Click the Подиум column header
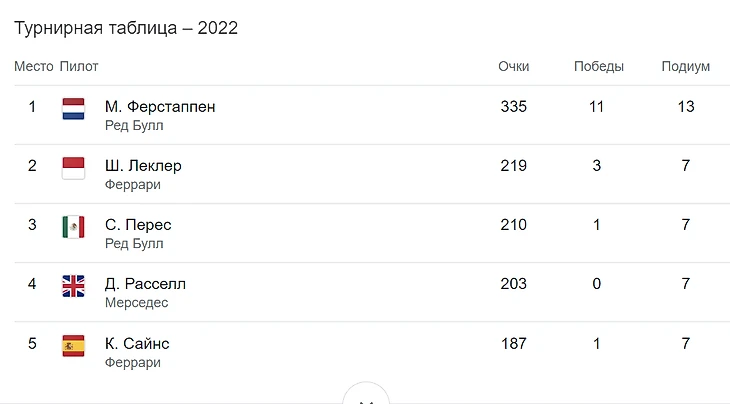Screen dimensions: 730x404 pyautogui.click(x=686, y=67)
